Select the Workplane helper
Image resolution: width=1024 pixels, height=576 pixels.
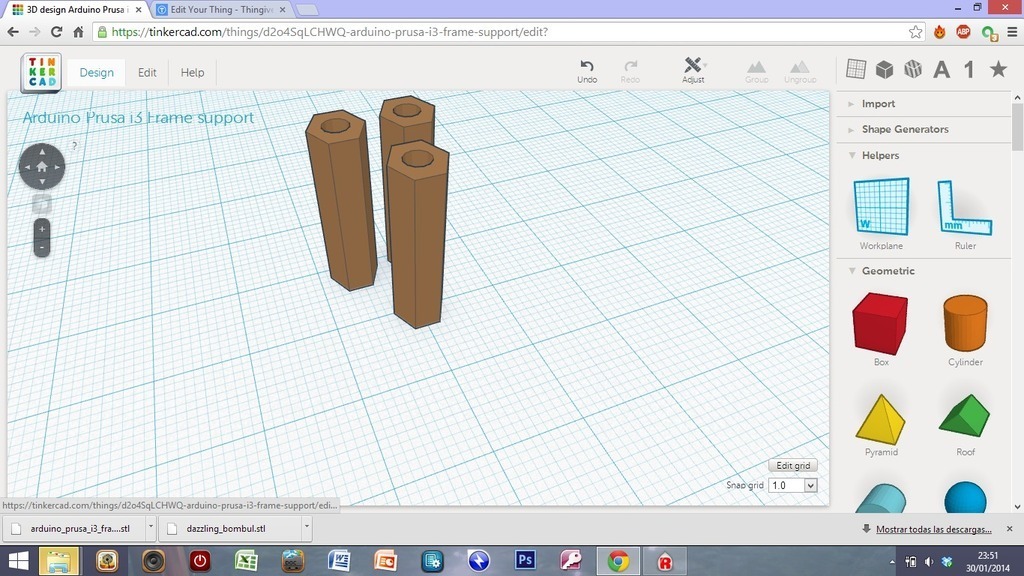click(881, 208)
